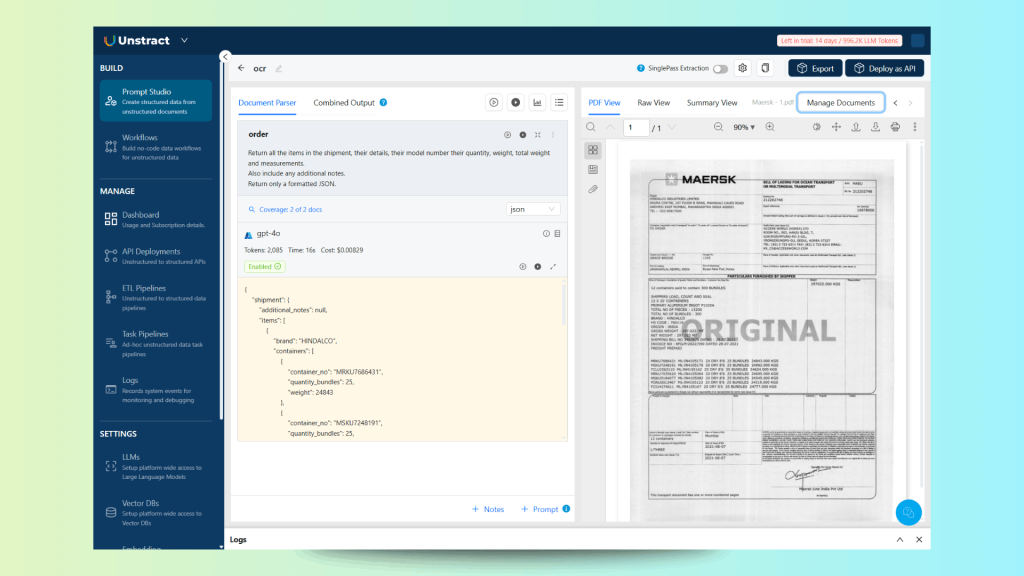Click the Manage Documents button
The width and height of the screenshot is (1024, 576).
(x=840, y=102)
